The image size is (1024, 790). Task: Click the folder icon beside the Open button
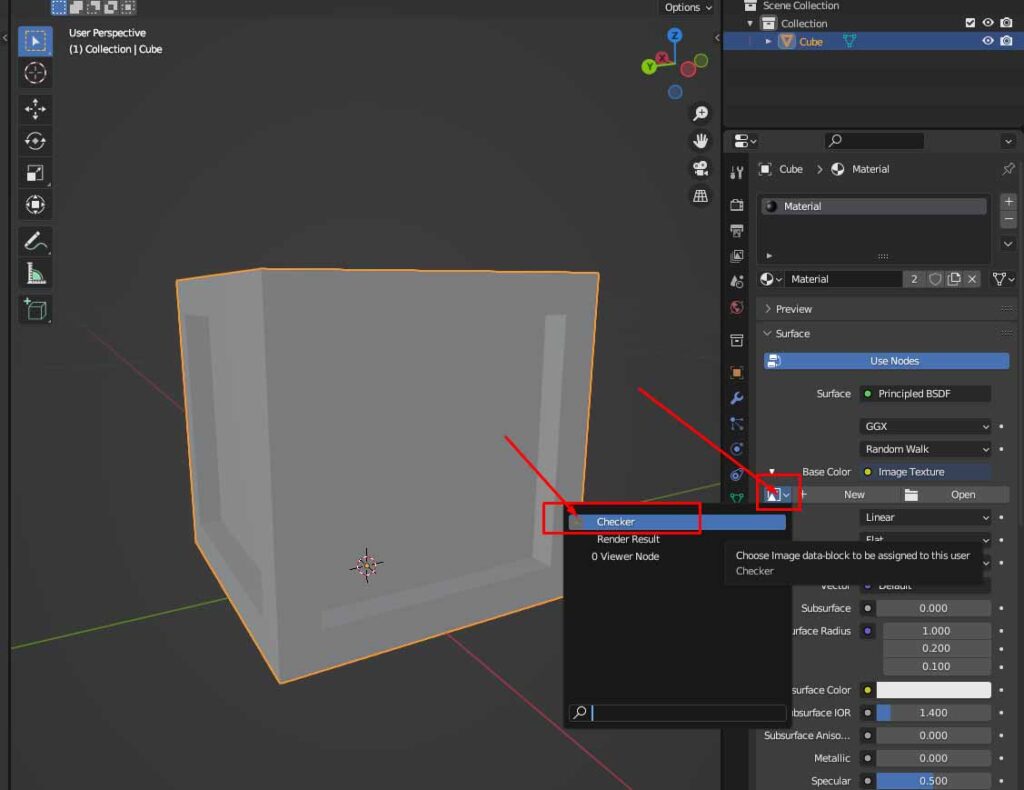(911, 495)
